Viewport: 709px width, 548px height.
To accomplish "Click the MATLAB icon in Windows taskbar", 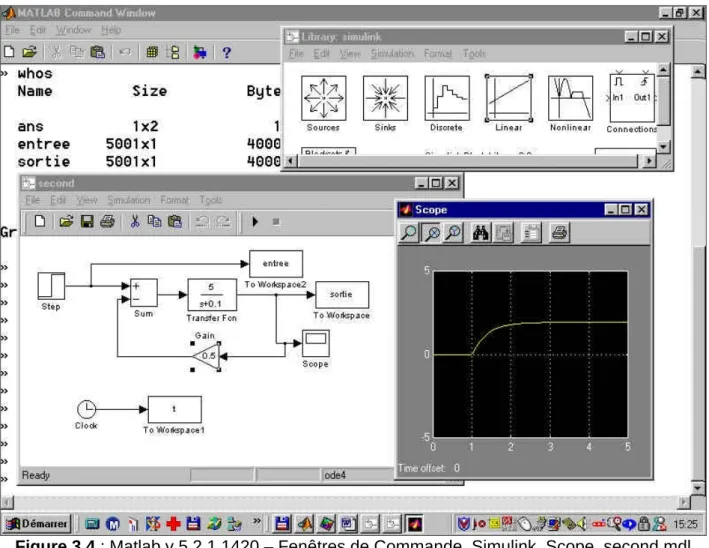I will click(x=305, y=524).
